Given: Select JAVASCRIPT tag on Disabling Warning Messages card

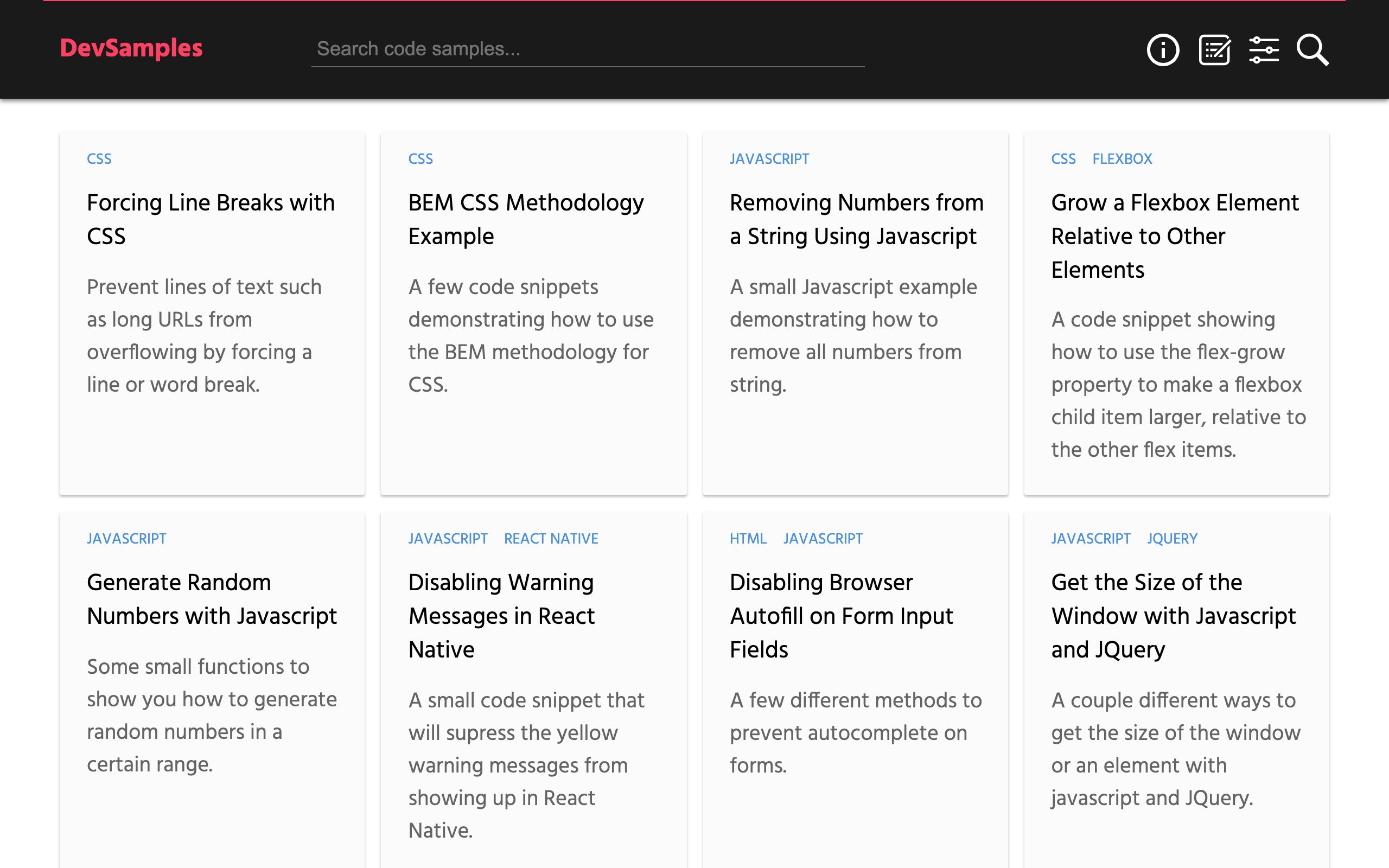Looking at the screenshot, I should pos(448,539).
